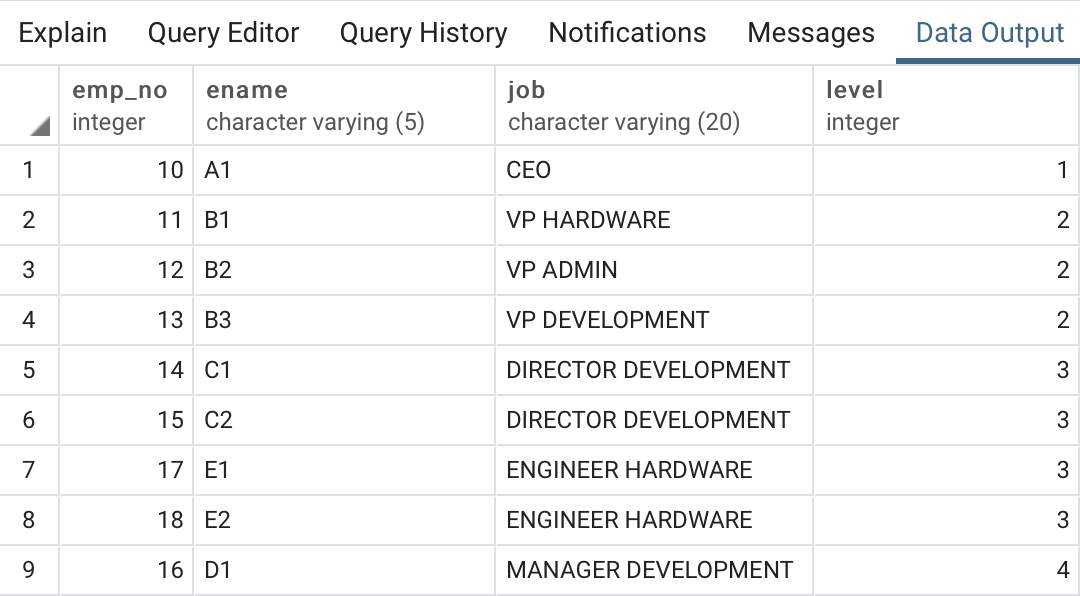Switch to the Messages tab
Image resolution: width=1080 pixels, height=596 pixels.
[x=811, y=33]
